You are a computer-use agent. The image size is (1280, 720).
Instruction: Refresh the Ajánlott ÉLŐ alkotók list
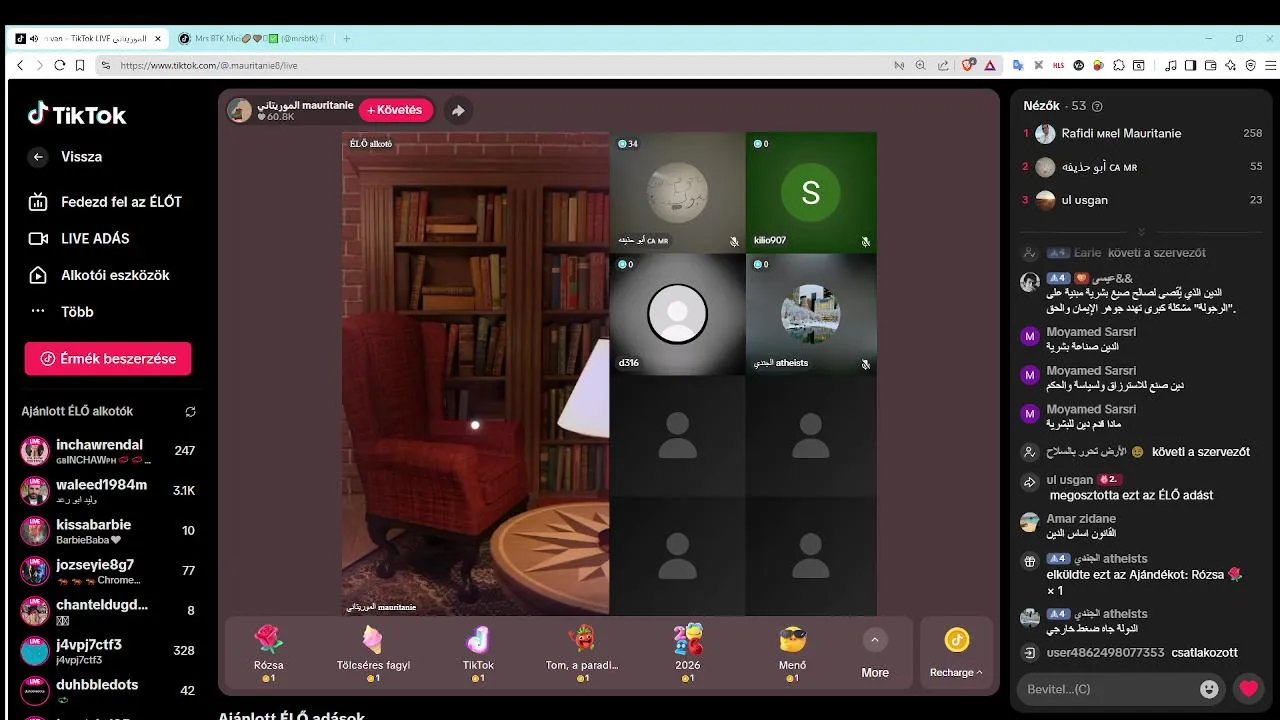[x=190, y=412]
